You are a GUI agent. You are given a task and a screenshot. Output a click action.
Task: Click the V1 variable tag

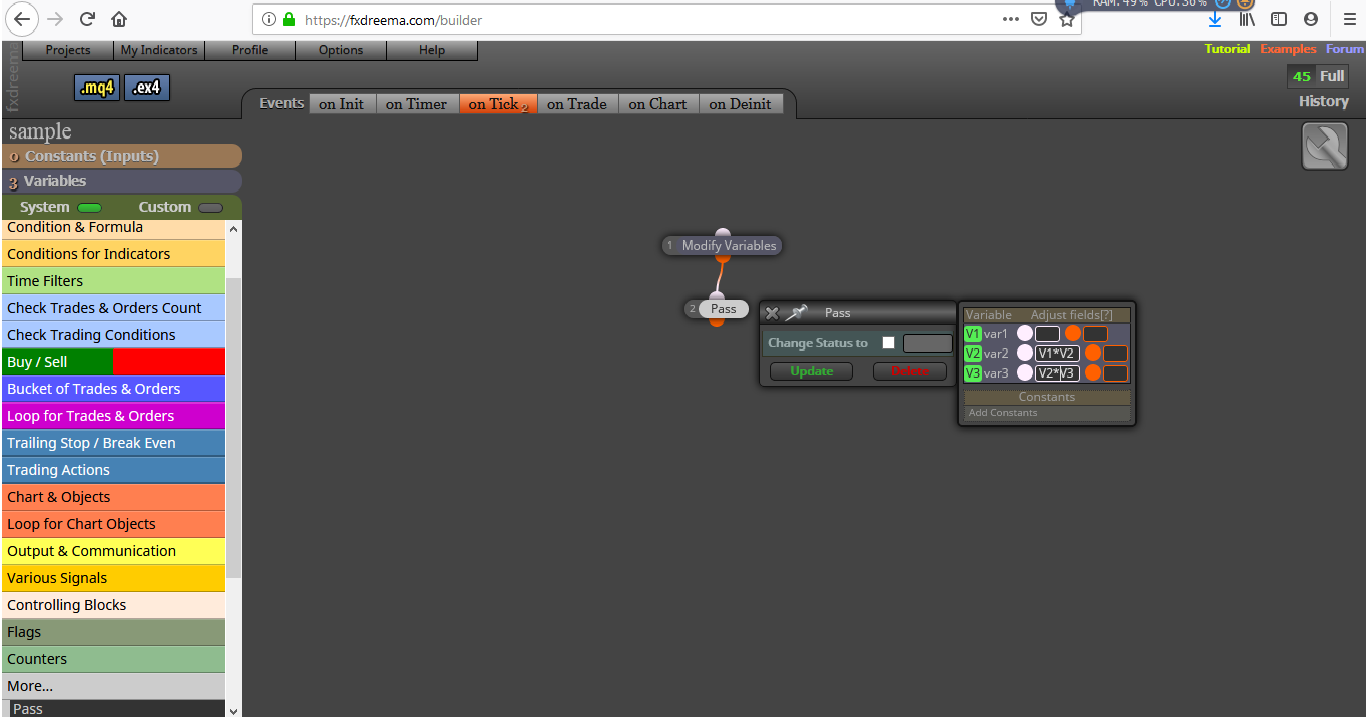(973, 334)
